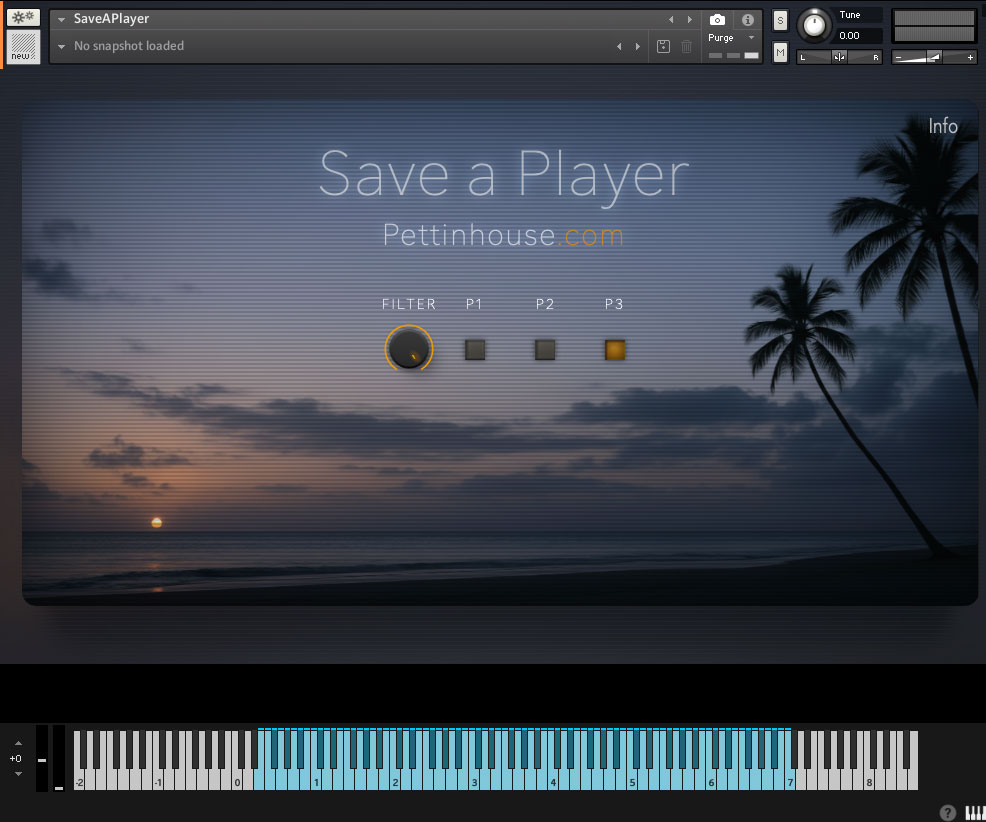
Task: Click the Pettinhouse.com label
Action: coord(503,234)
